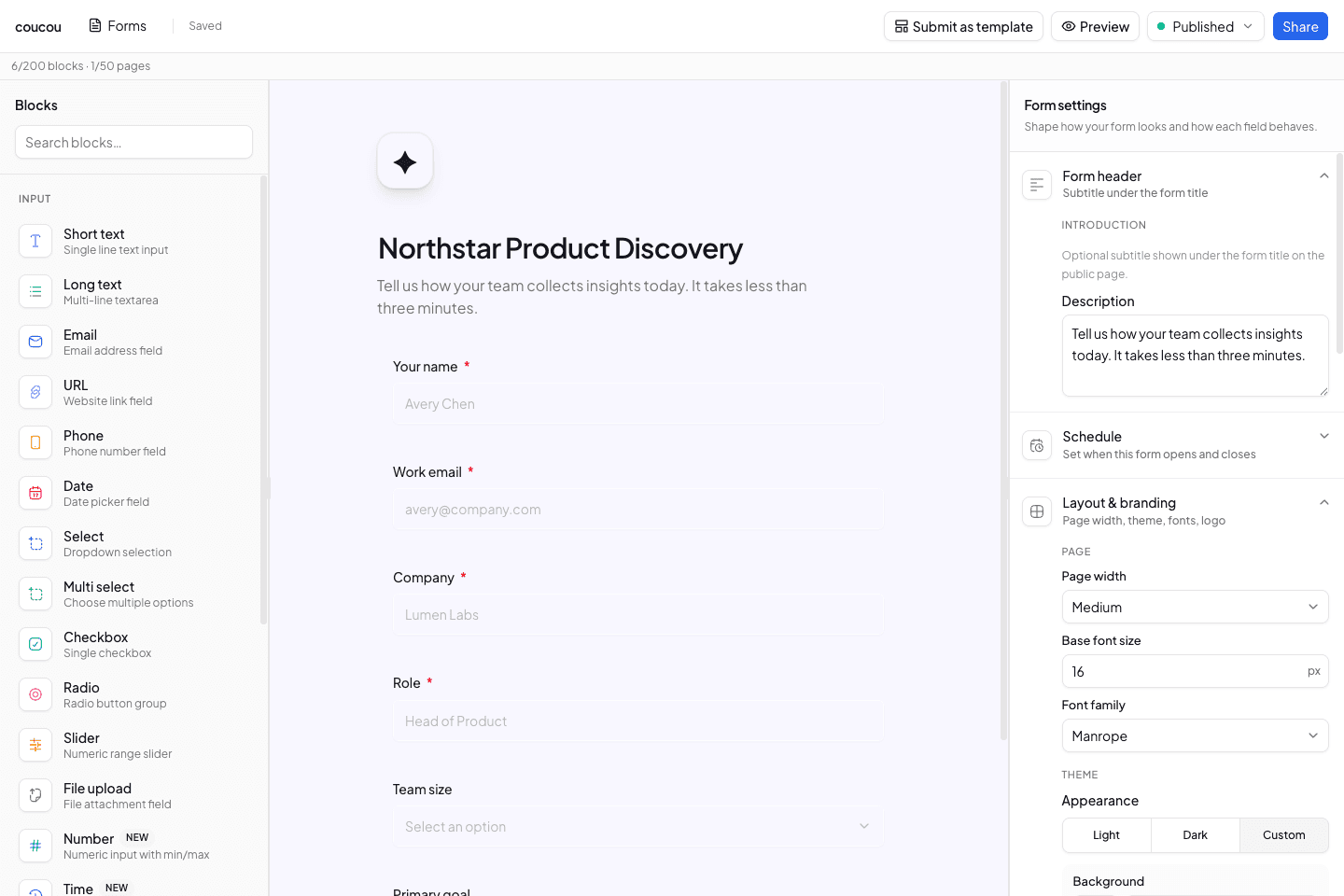The image size is (1344, 896).
Task: Add an Email block label
Action: click(80, 335)
